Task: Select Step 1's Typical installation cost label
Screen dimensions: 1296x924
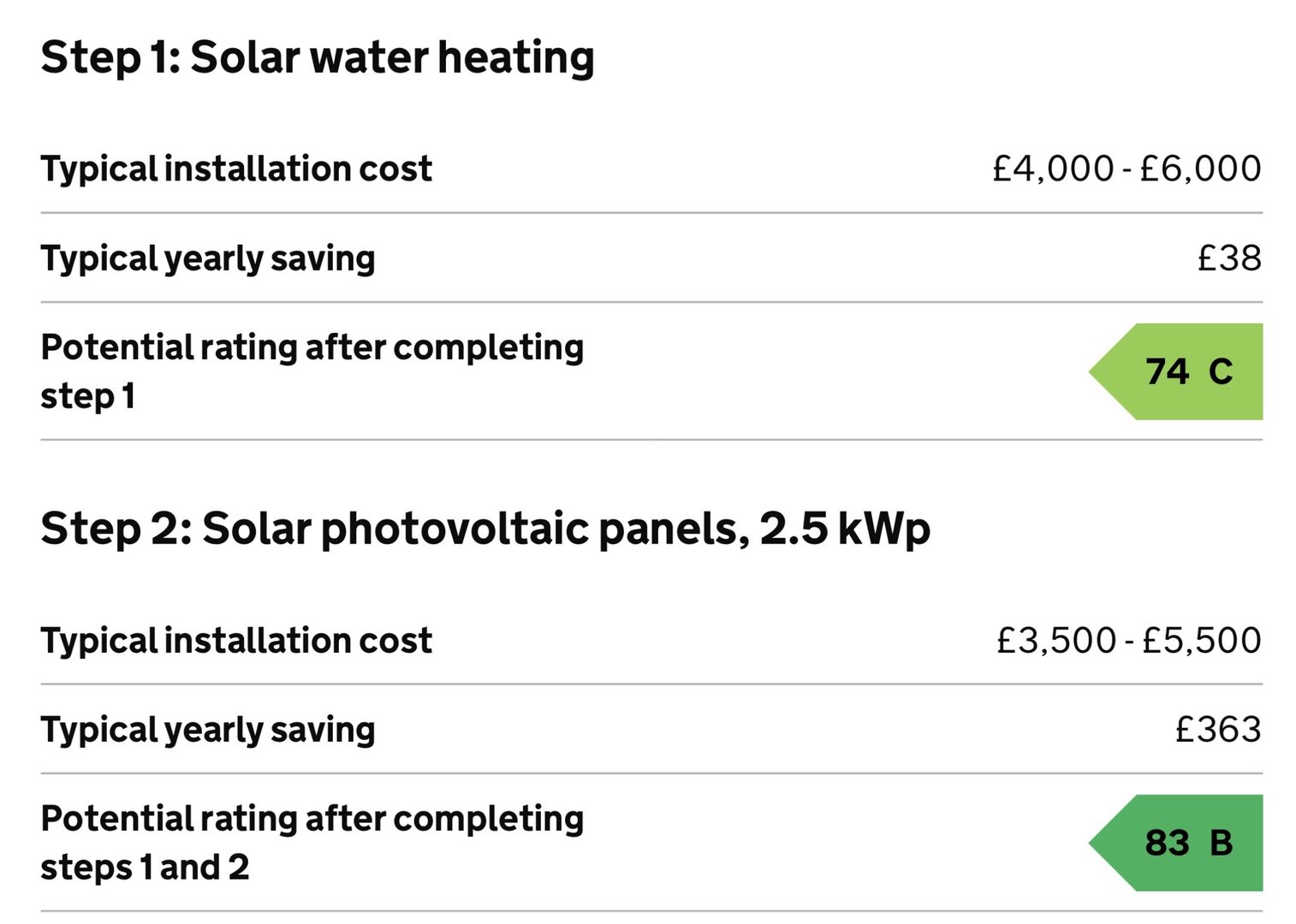Action: pos(236,169)
